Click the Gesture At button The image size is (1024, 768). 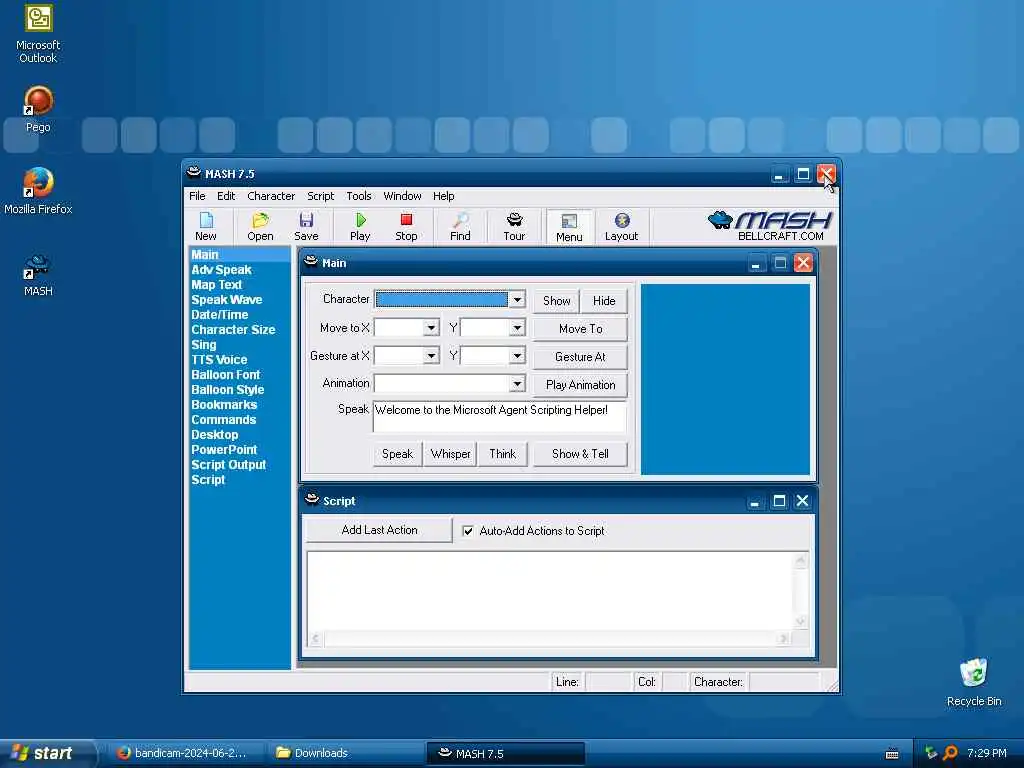[581, 357]
